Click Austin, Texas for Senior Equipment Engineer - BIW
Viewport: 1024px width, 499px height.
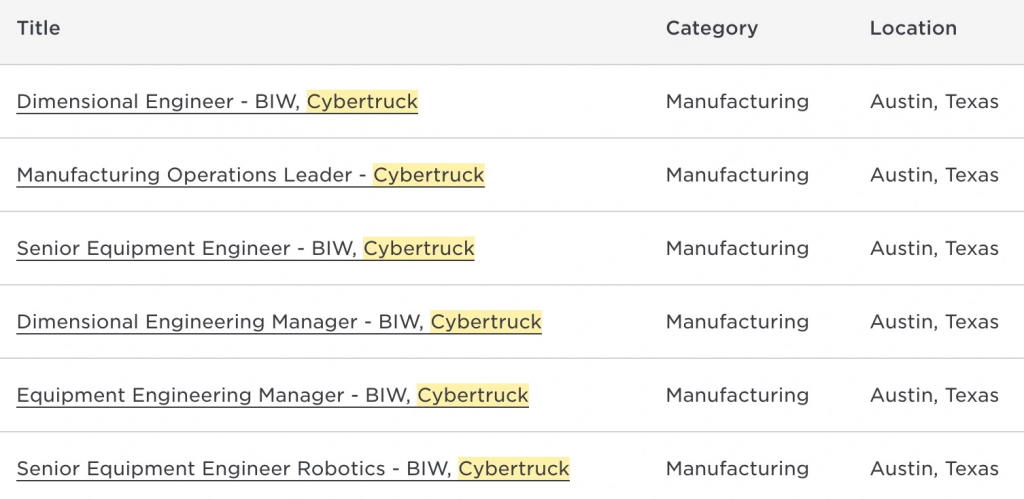[x=934, y=248]
